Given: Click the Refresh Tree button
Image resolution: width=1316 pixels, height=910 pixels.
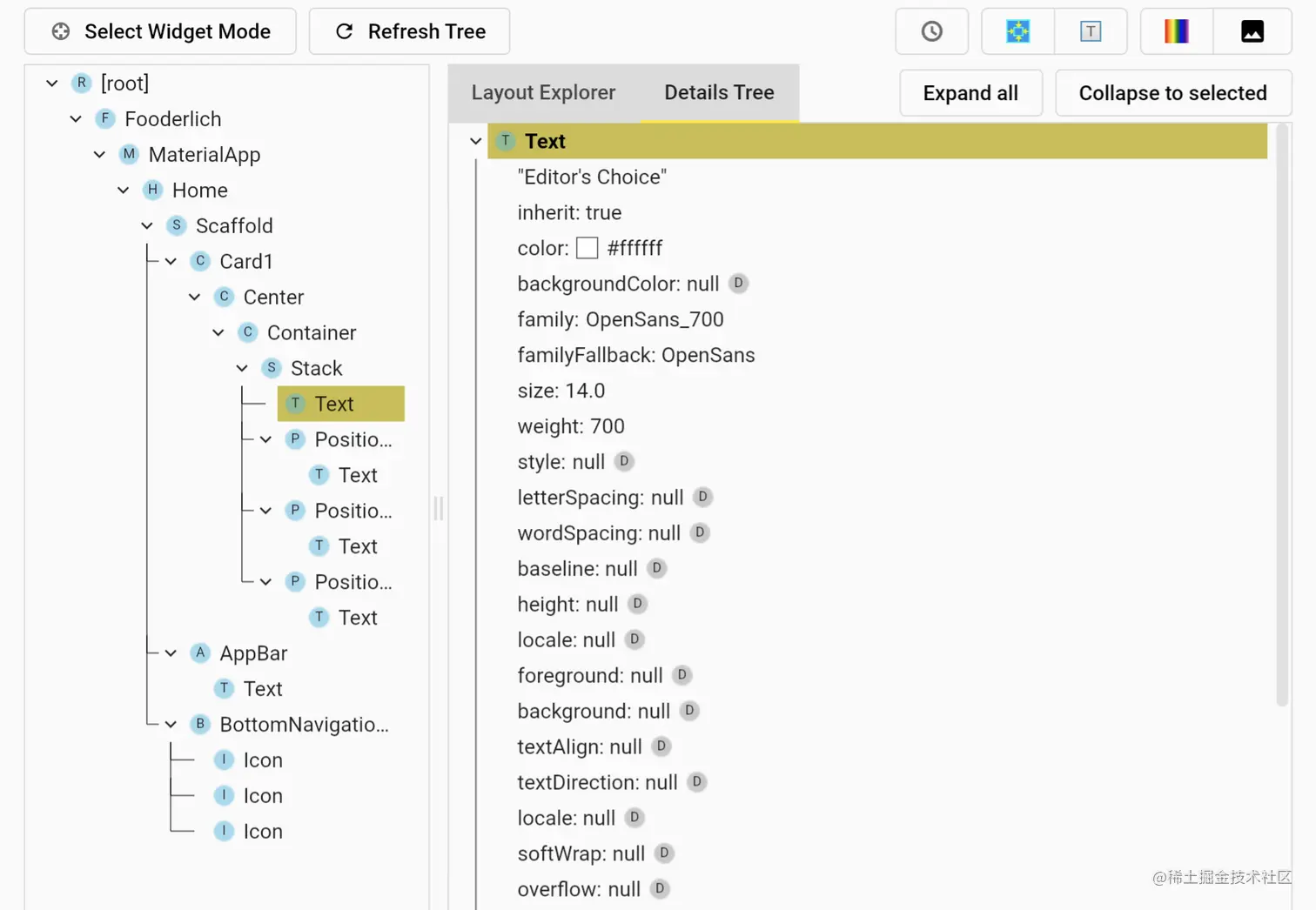Looking at the screenshot, I should click(x=409, y=31).
